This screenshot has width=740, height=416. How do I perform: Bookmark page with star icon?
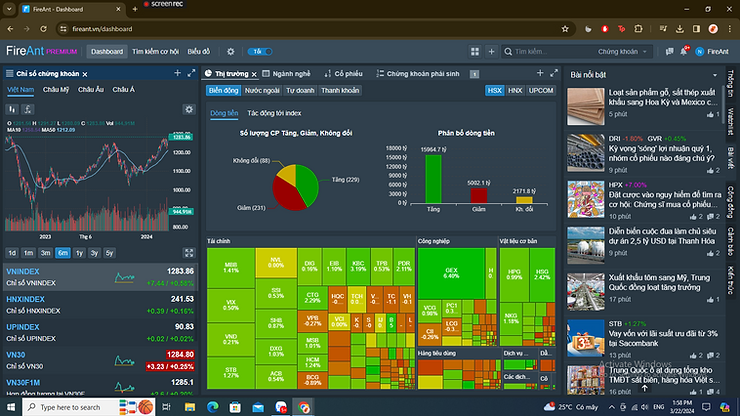click(x=565, y=29)
